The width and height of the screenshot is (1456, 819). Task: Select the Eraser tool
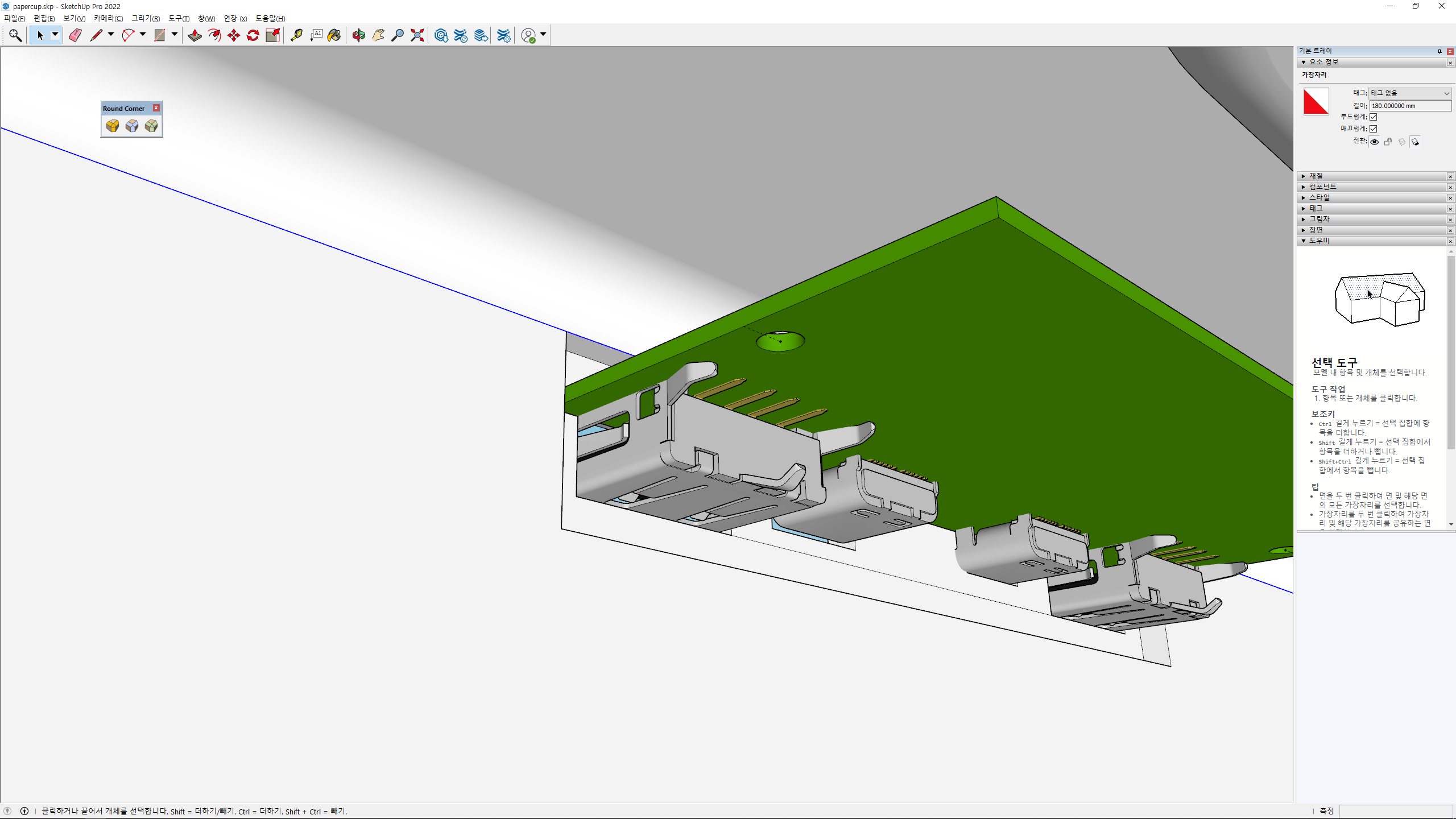pyautogui.click(x=75, y=35)
